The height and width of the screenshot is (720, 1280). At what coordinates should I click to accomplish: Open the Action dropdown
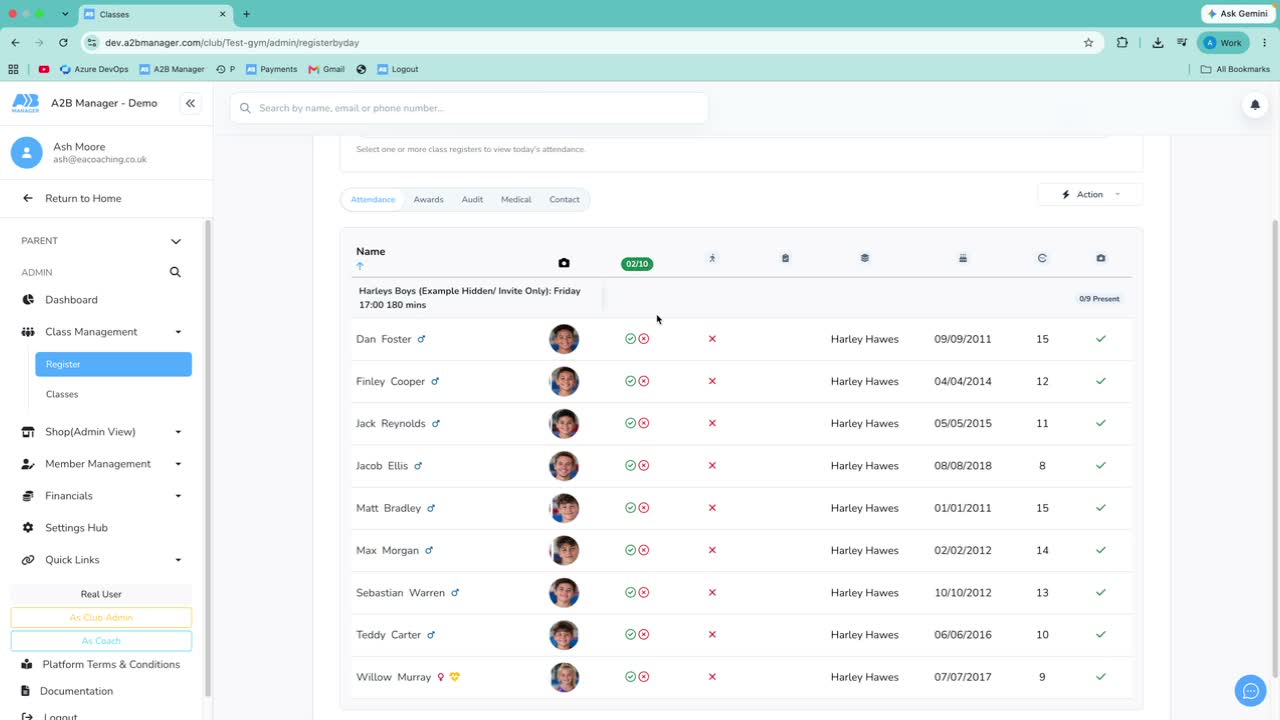(1090, 194)
